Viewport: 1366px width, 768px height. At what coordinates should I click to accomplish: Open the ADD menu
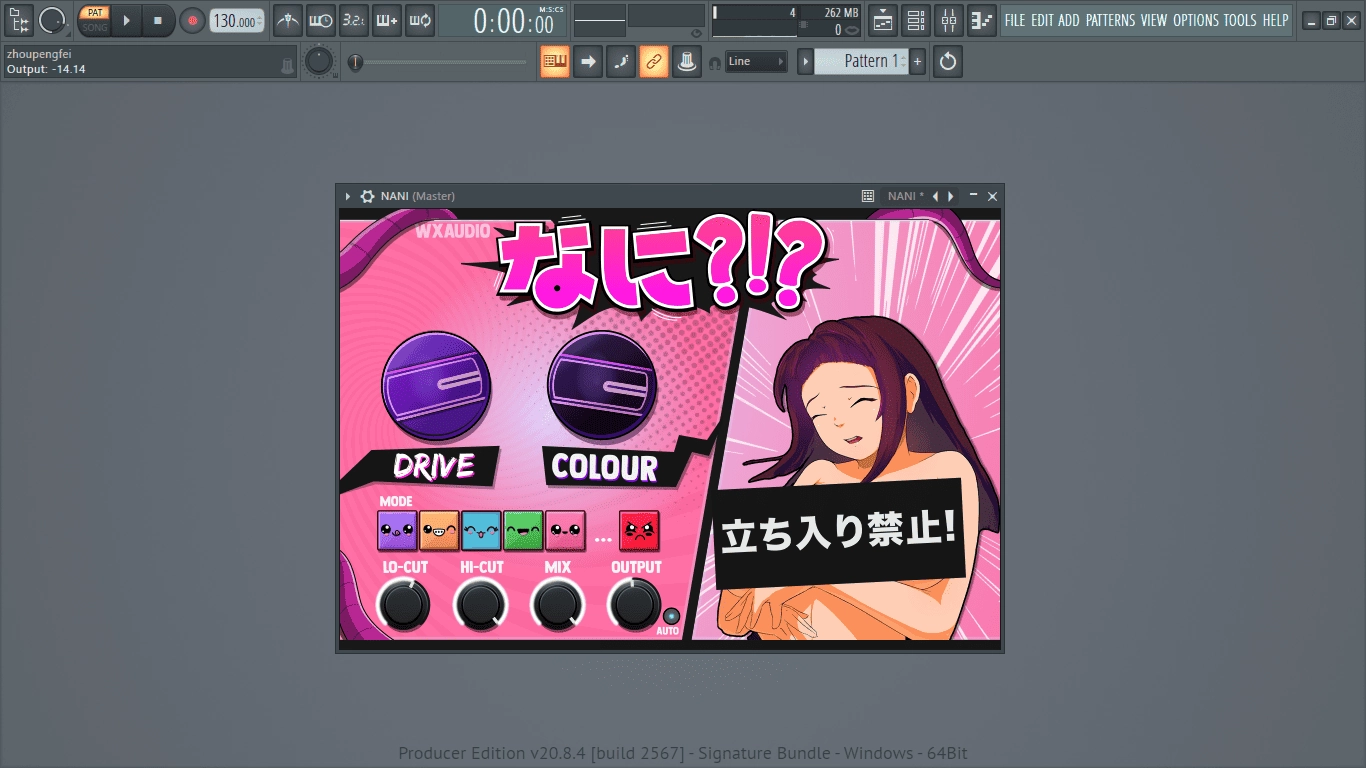[1069, 20]
